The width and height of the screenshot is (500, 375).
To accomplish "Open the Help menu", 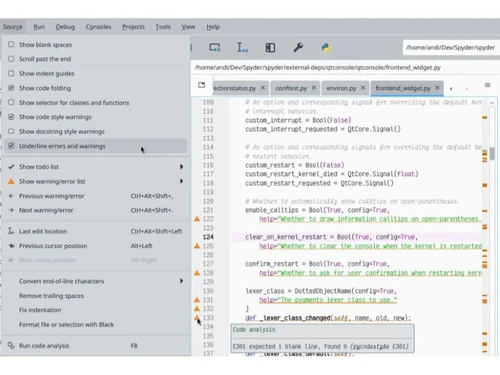I will (213, 27).
